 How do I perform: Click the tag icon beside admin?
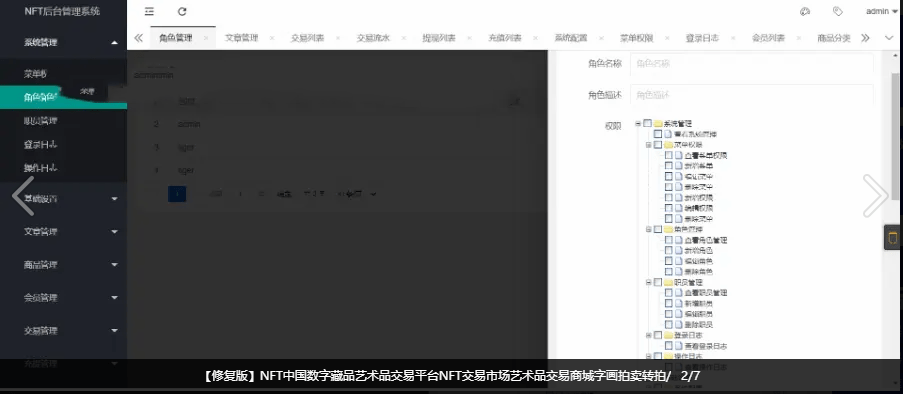[x=838, y=12]
